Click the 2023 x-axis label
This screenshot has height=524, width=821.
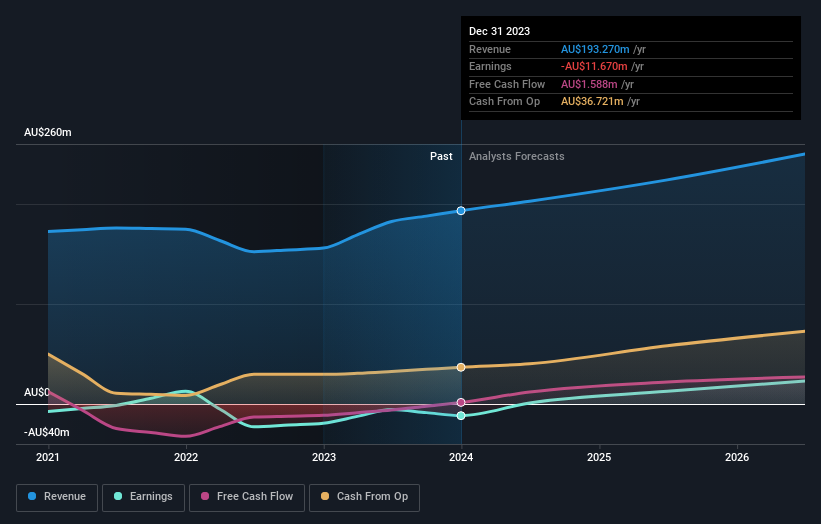(324, 457)
